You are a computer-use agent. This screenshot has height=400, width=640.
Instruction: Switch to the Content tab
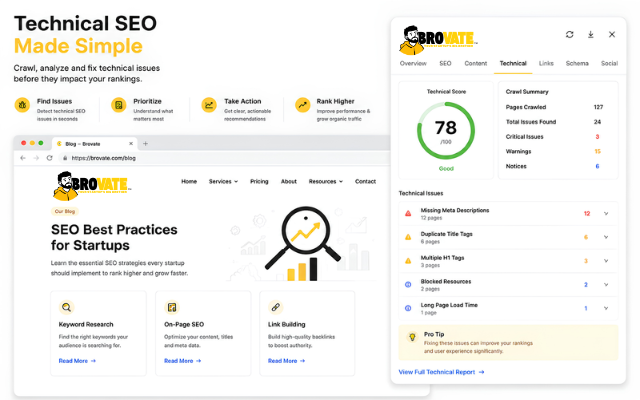[x=476, y=63]
